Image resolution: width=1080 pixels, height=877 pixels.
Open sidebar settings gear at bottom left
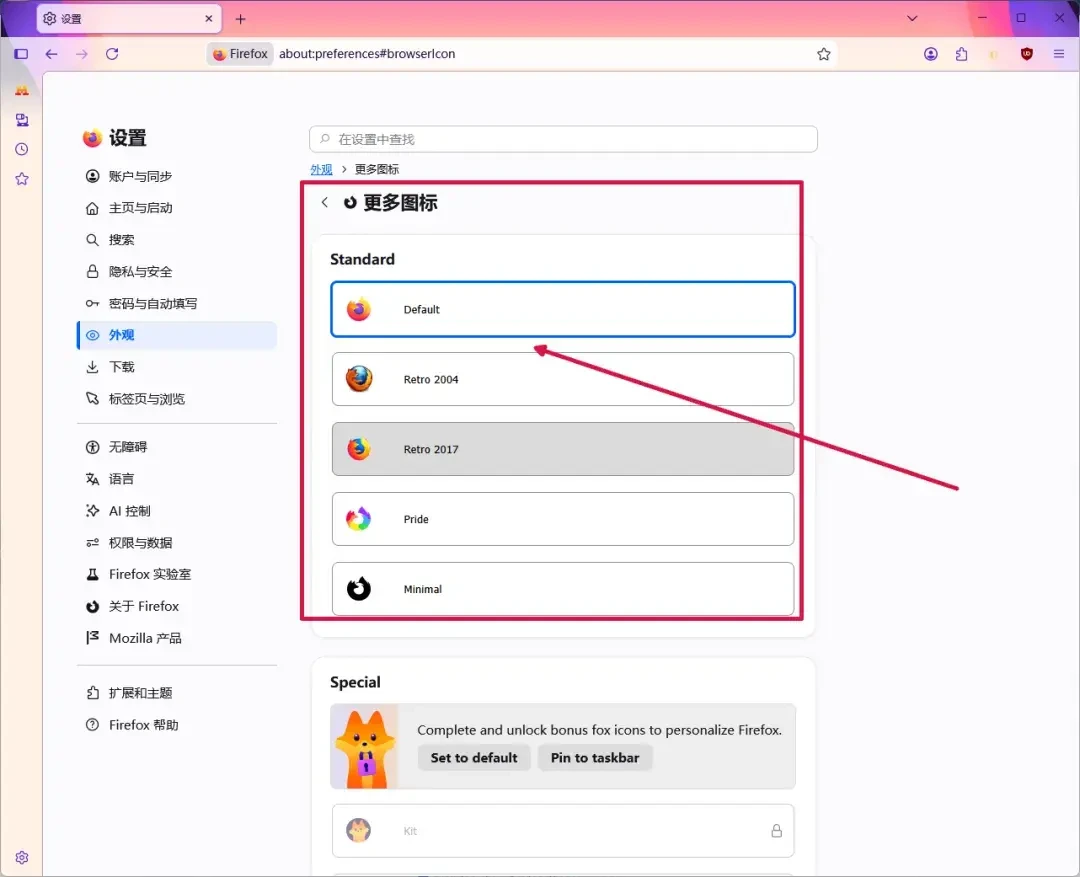[x=22, y=858]
